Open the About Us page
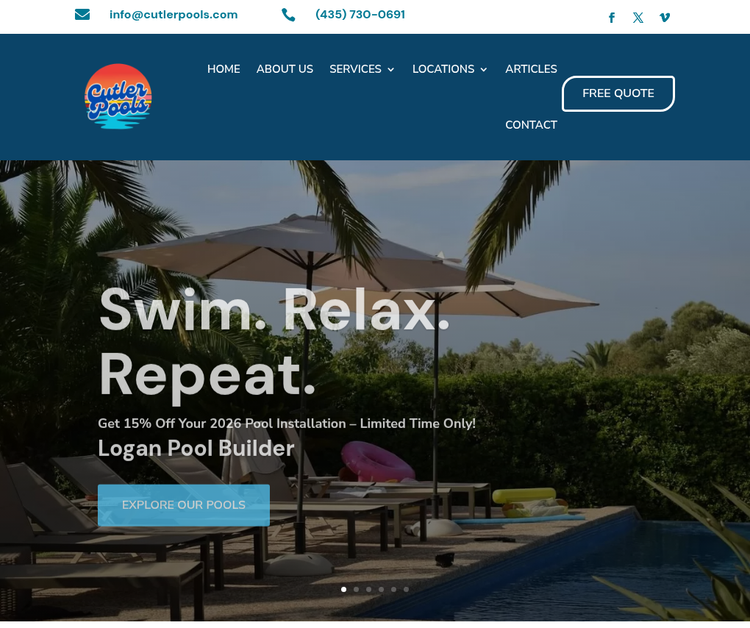 click(285, 69)
